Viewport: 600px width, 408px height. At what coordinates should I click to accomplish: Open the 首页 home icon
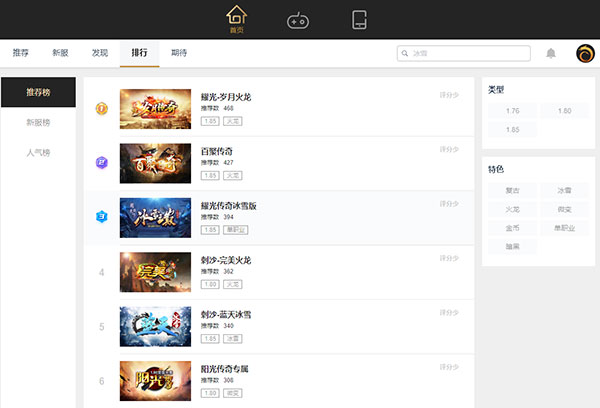[236, 19]
